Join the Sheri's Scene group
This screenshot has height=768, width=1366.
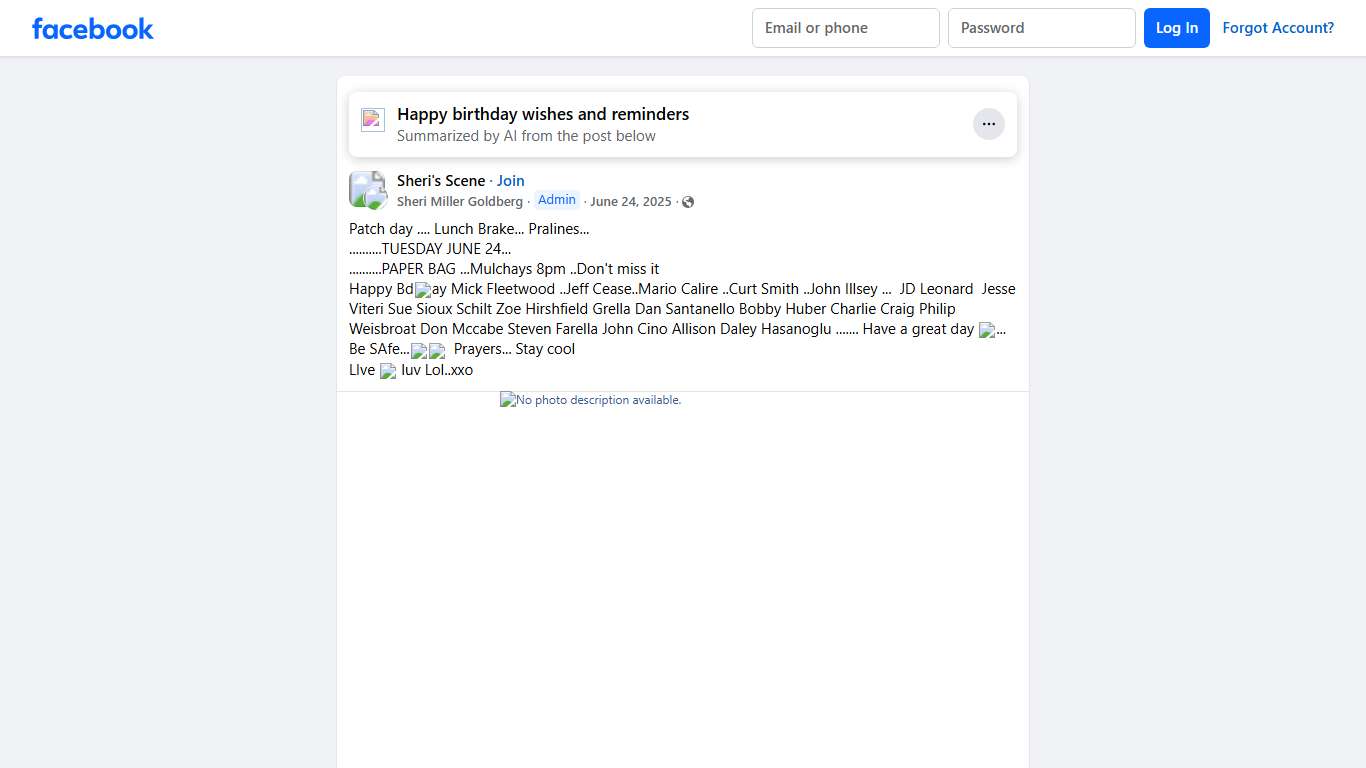point(510,181)
